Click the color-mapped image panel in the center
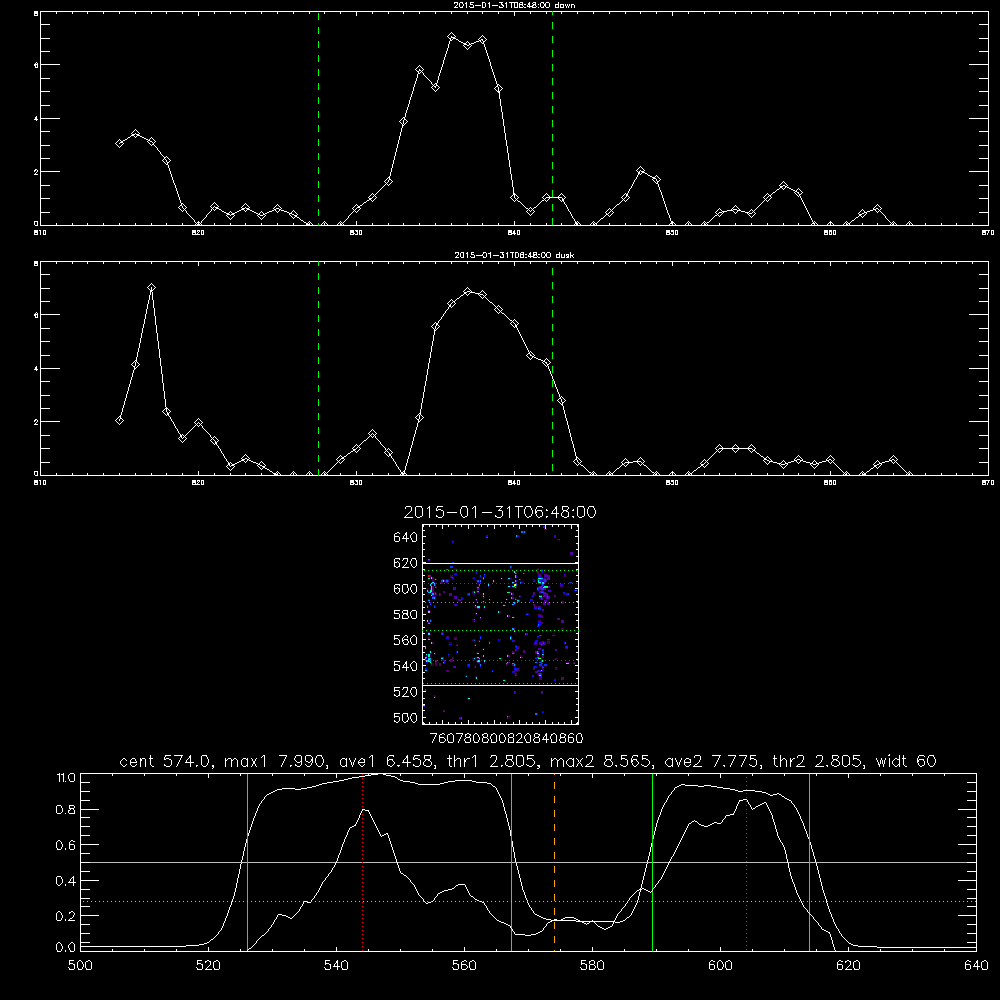This screenshot has width=1000, height=1000. click(x=501, y=624)
